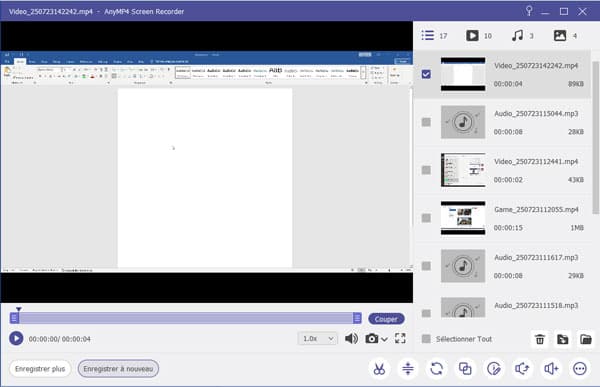Click the Couper button

[386, 319]
